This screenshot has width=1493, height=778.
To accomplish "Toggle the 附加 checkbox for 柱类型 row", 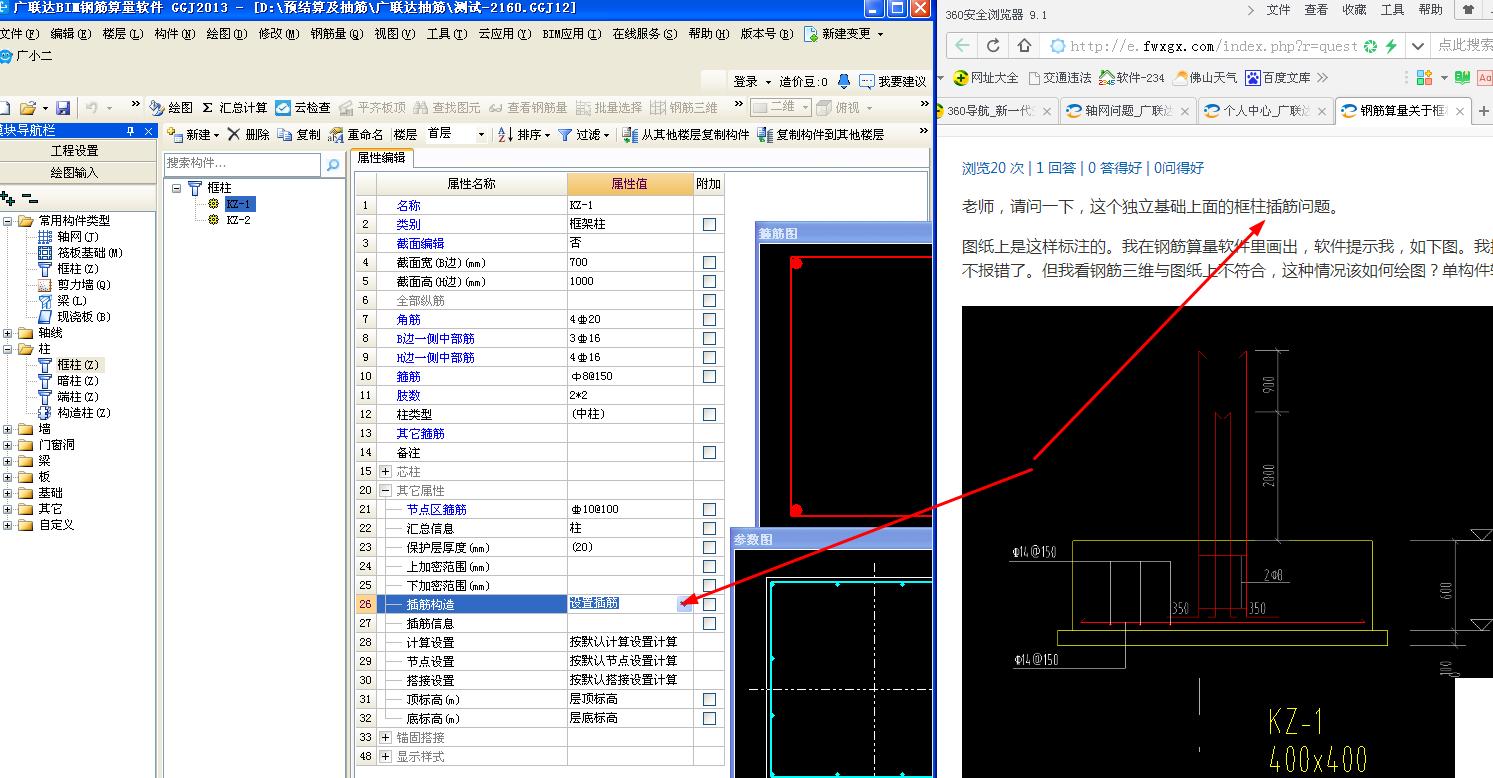I will coord(709,415).
